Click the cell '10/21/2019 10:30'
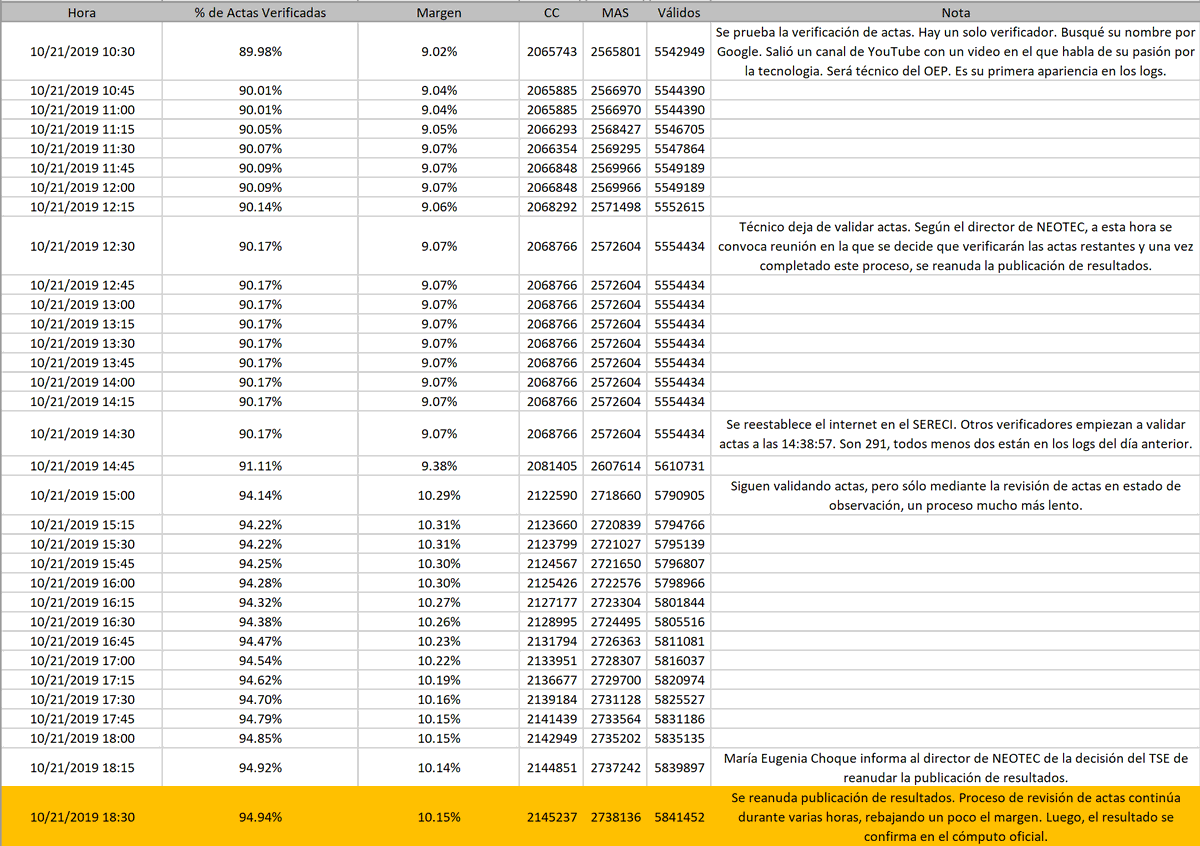 point(81,50)
